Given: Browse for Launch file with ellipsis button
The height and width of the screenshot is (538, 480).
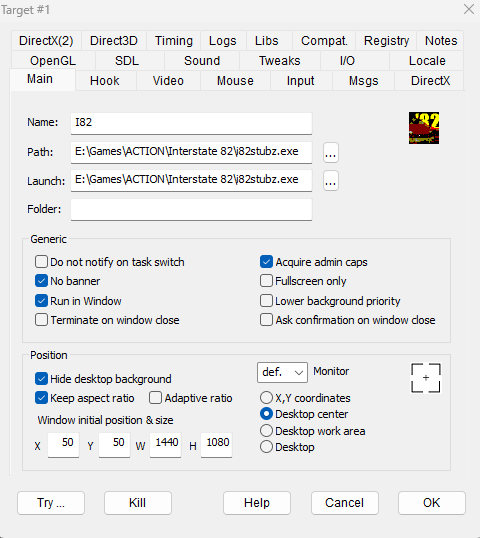Looking at the screenshot, I should pos(331,180).
